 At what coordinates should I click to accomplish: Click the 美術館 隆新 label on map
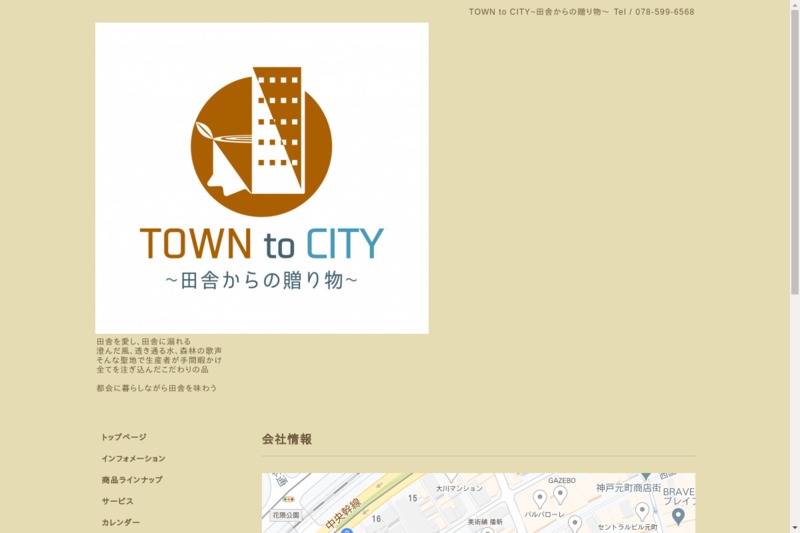coord(484,522)
